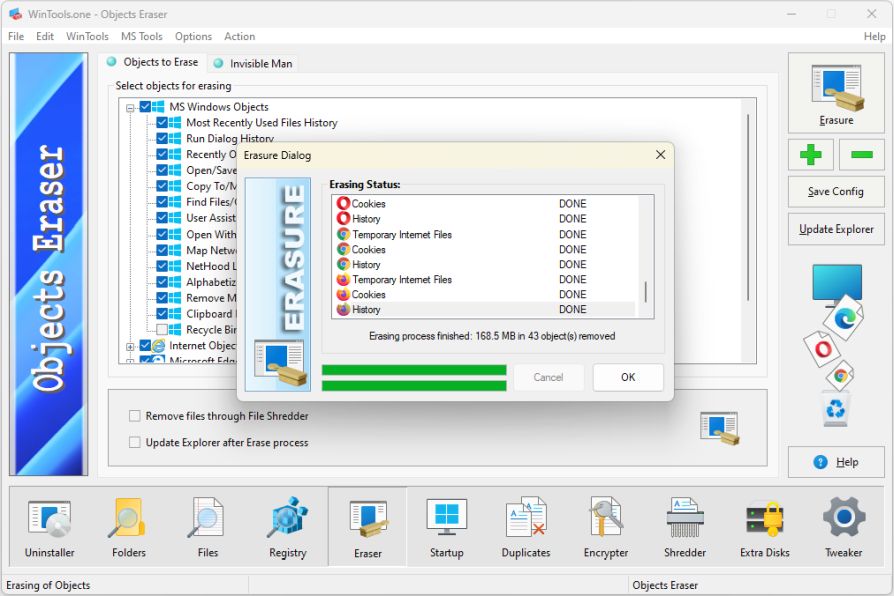Uncheck the User Assist checkbox
Viewport: 894px width, 596px height.
coord(162,218)
